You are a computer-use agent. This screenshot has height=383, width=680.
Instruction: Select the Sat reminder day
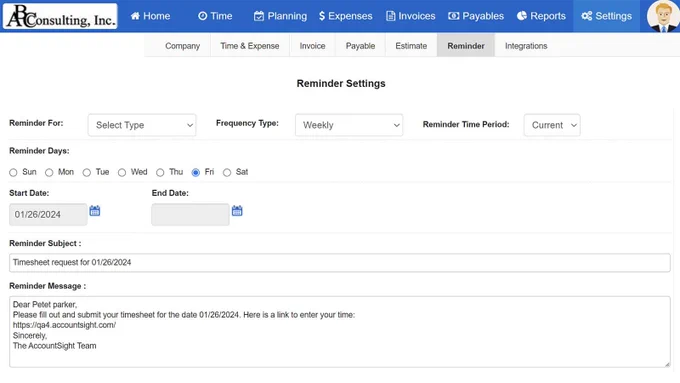tap(227, 173)
